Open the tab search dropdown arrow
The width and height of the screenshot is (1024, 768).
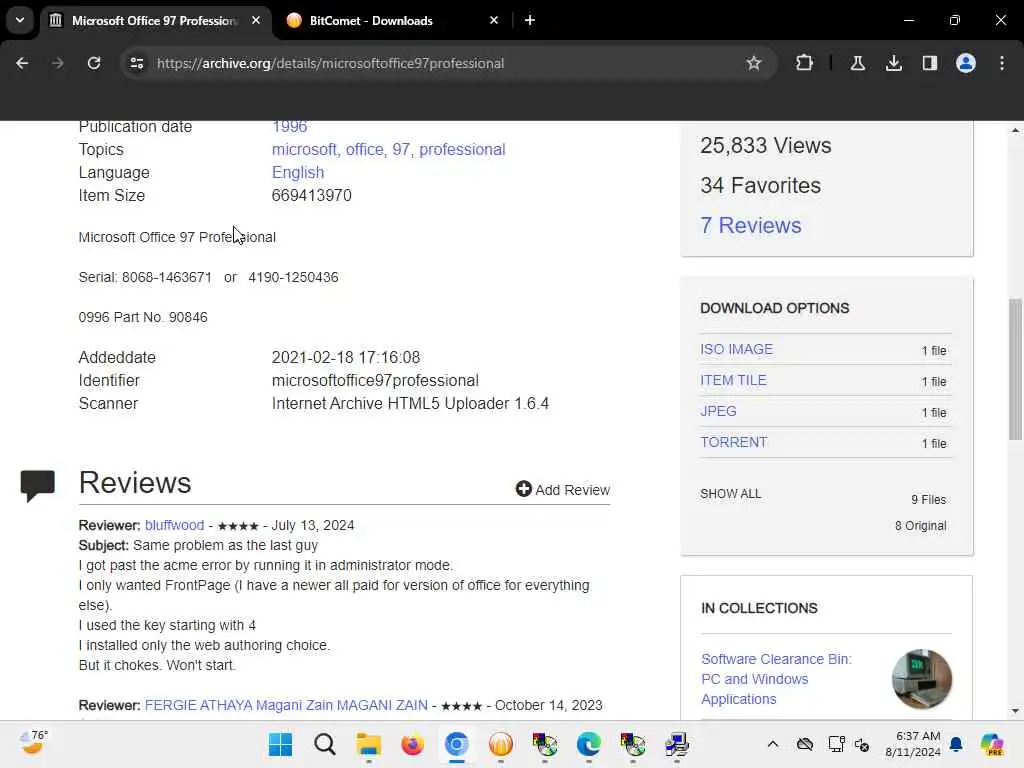(20, 20)
